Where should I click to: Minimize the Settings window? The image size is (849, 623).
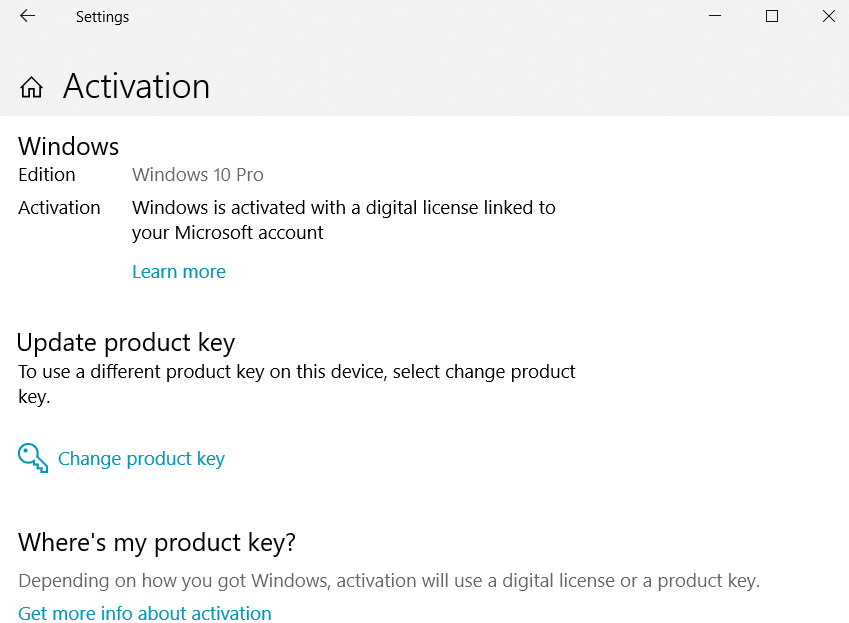(x=715, y=16)
